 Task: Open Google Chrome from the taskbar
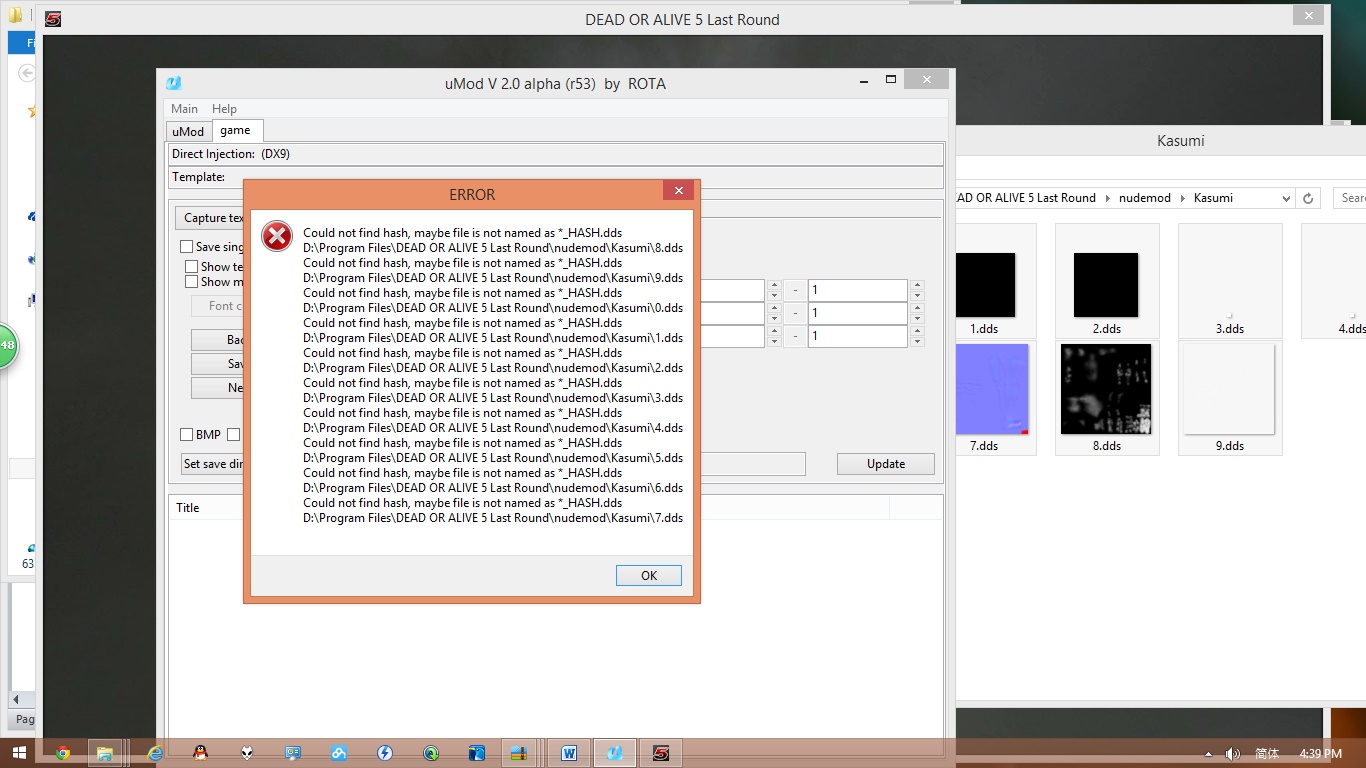pos(63,753)
